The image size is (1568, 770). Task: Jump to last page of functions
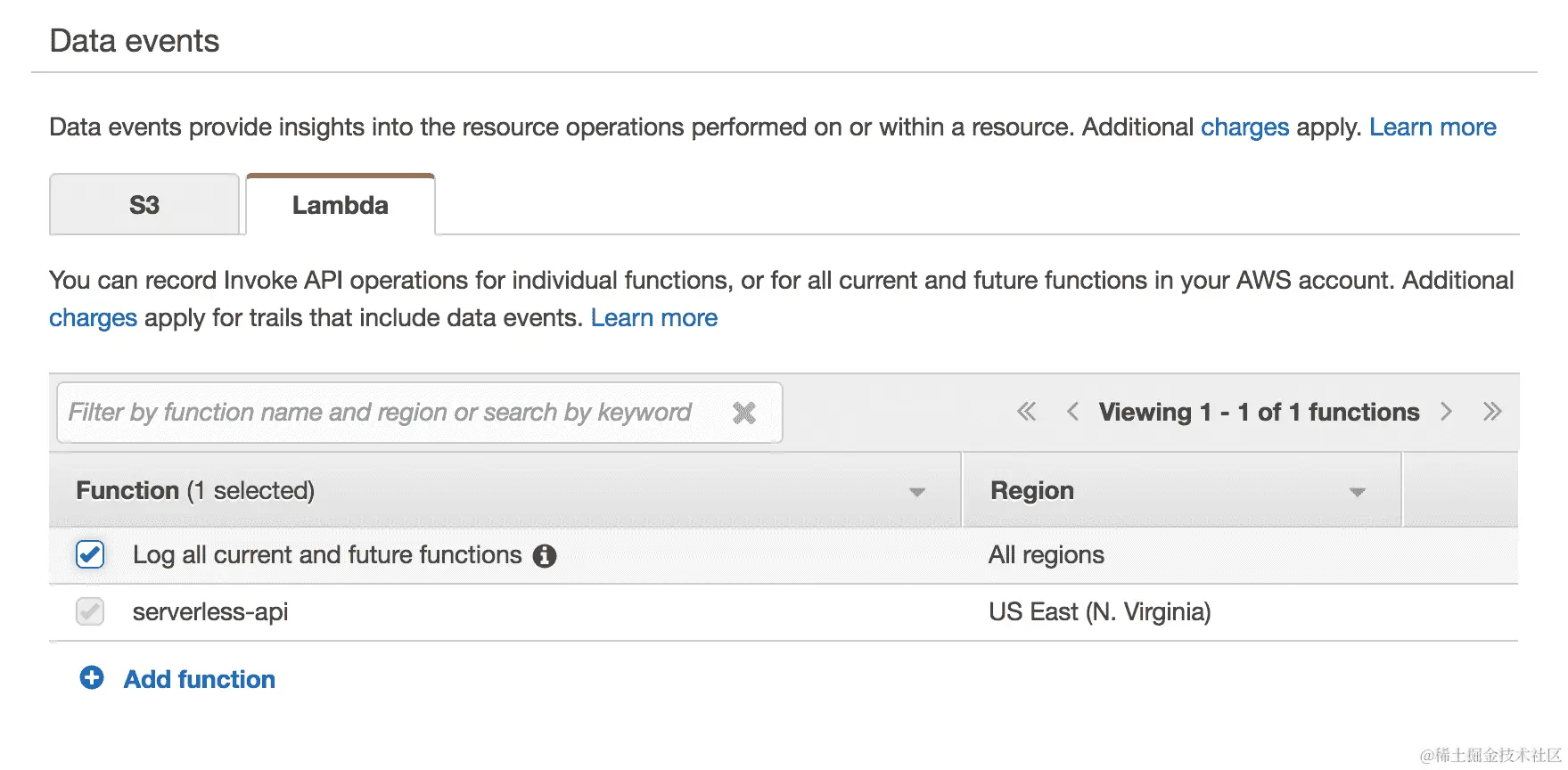[1492, 412]
